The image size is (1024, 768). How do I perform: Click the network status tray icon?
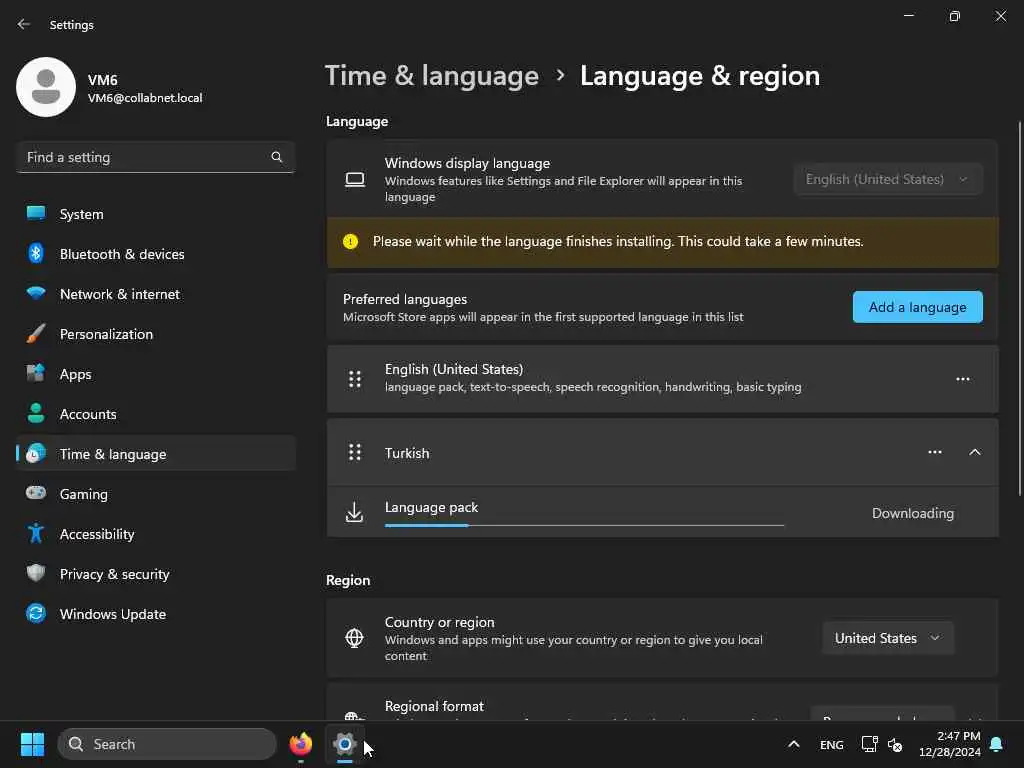[x=869, y=744]
